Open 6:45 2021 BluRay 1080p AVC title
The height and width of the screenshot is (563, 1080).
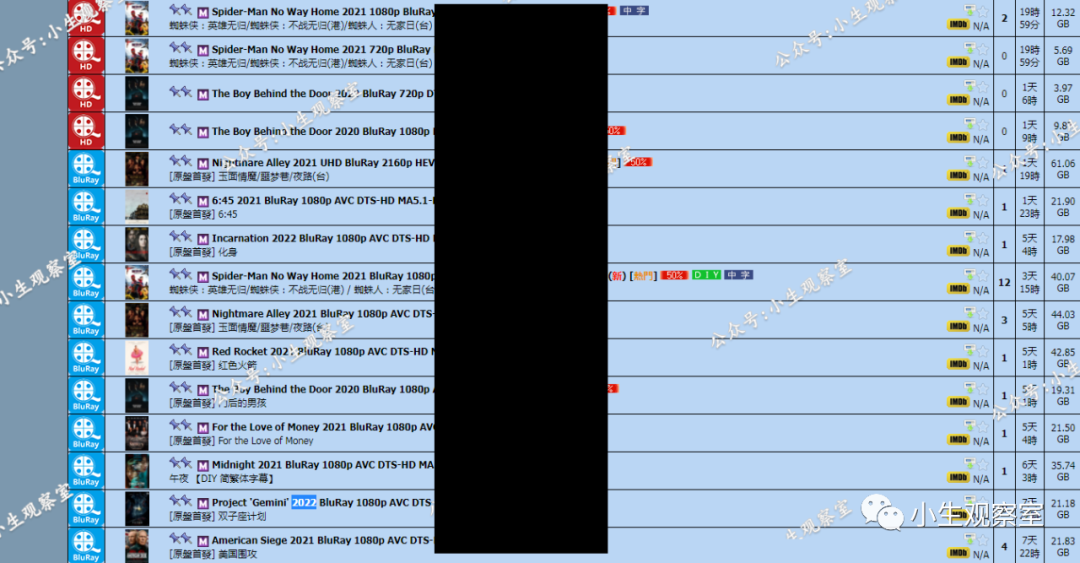(323, 201)
